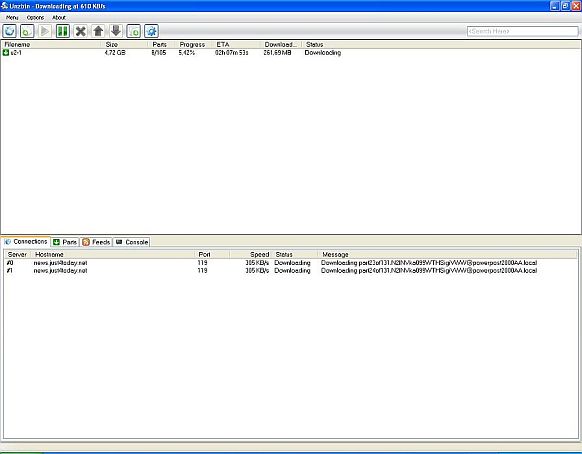
Task: Select connection #1 news.just4today.net row
Action: click(x=291, y=271)
